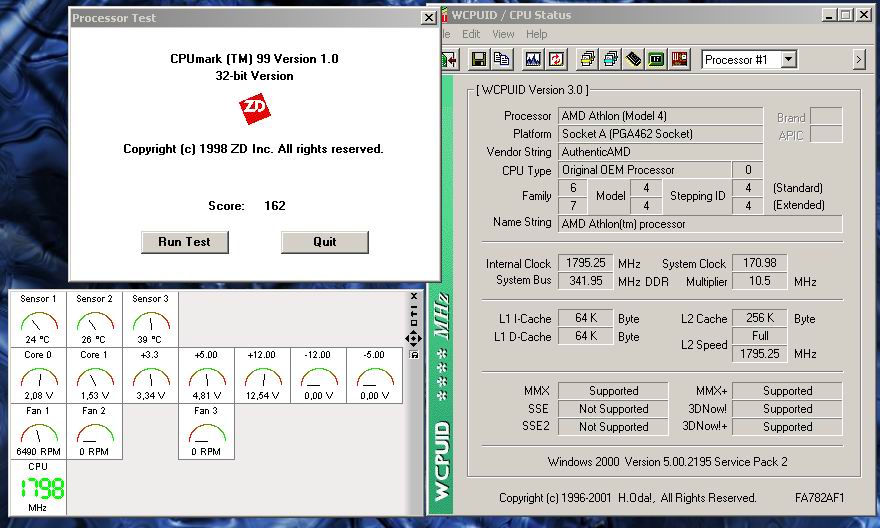
Task: Click the green circuit board icon
Action: click(x=656, y=59)
